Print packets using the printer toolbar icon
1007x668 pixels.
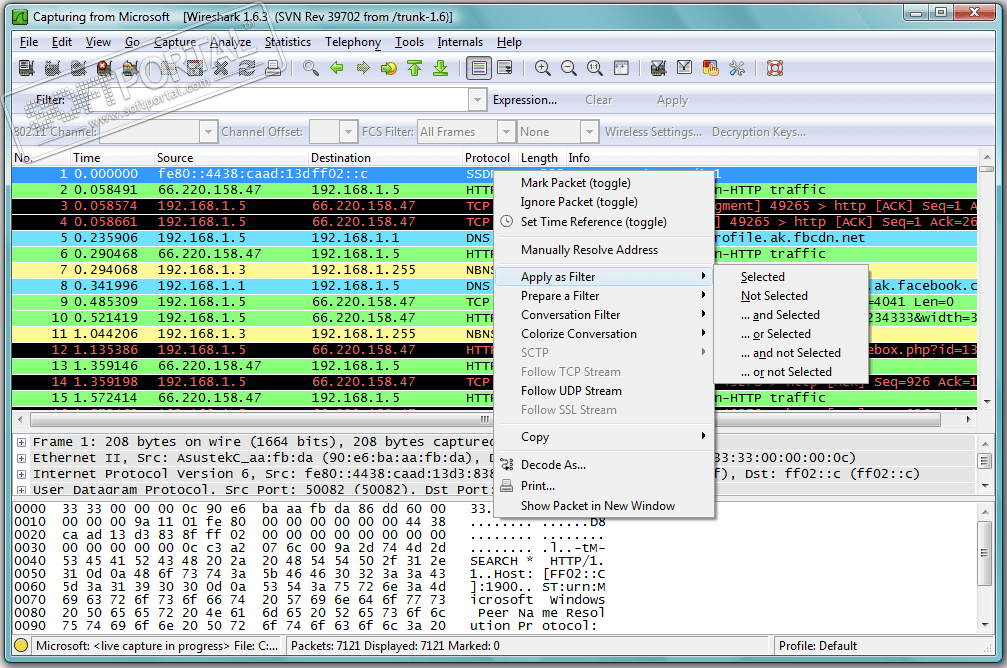click(x=274, y=68)
